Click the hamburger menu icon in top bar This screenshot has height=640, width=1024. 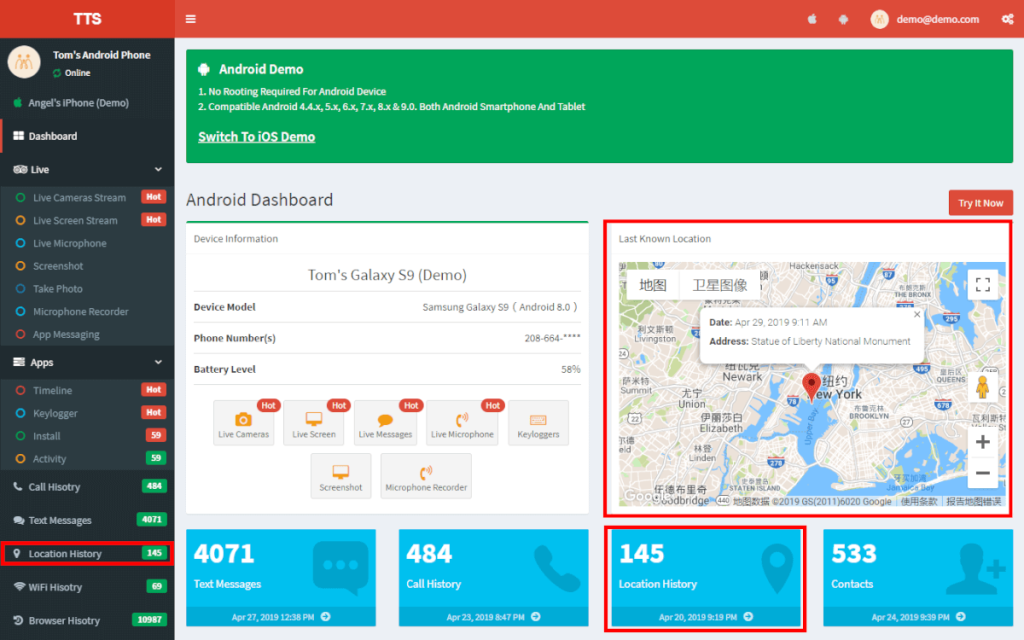(x=190, y=19)
